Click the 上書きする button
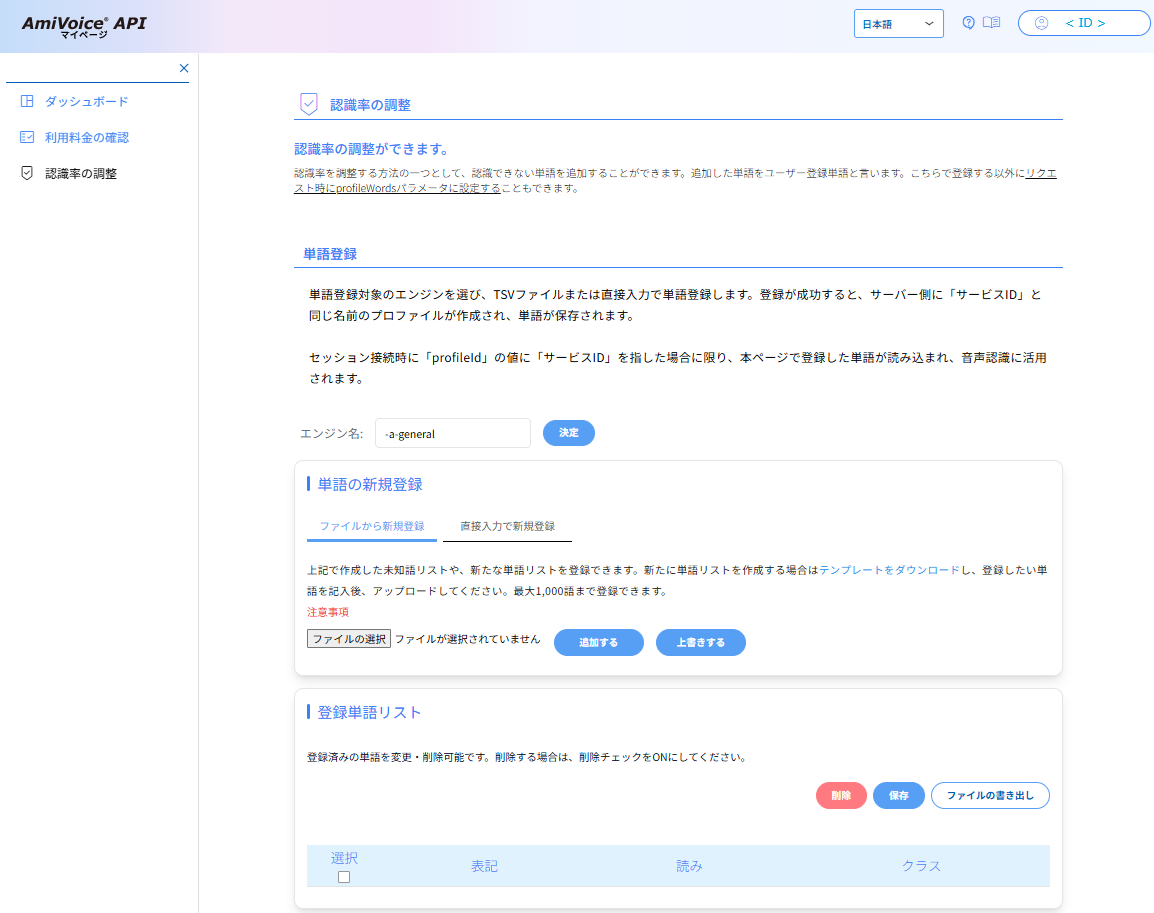The image size is (1154, 913). [700, 642]
